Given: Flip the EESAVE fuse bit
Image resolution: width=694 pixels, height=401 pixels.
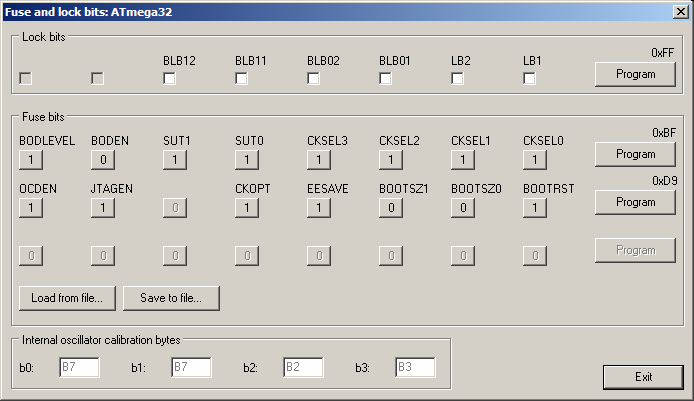Looking at the screenshot, I should (x=319, y=208).
